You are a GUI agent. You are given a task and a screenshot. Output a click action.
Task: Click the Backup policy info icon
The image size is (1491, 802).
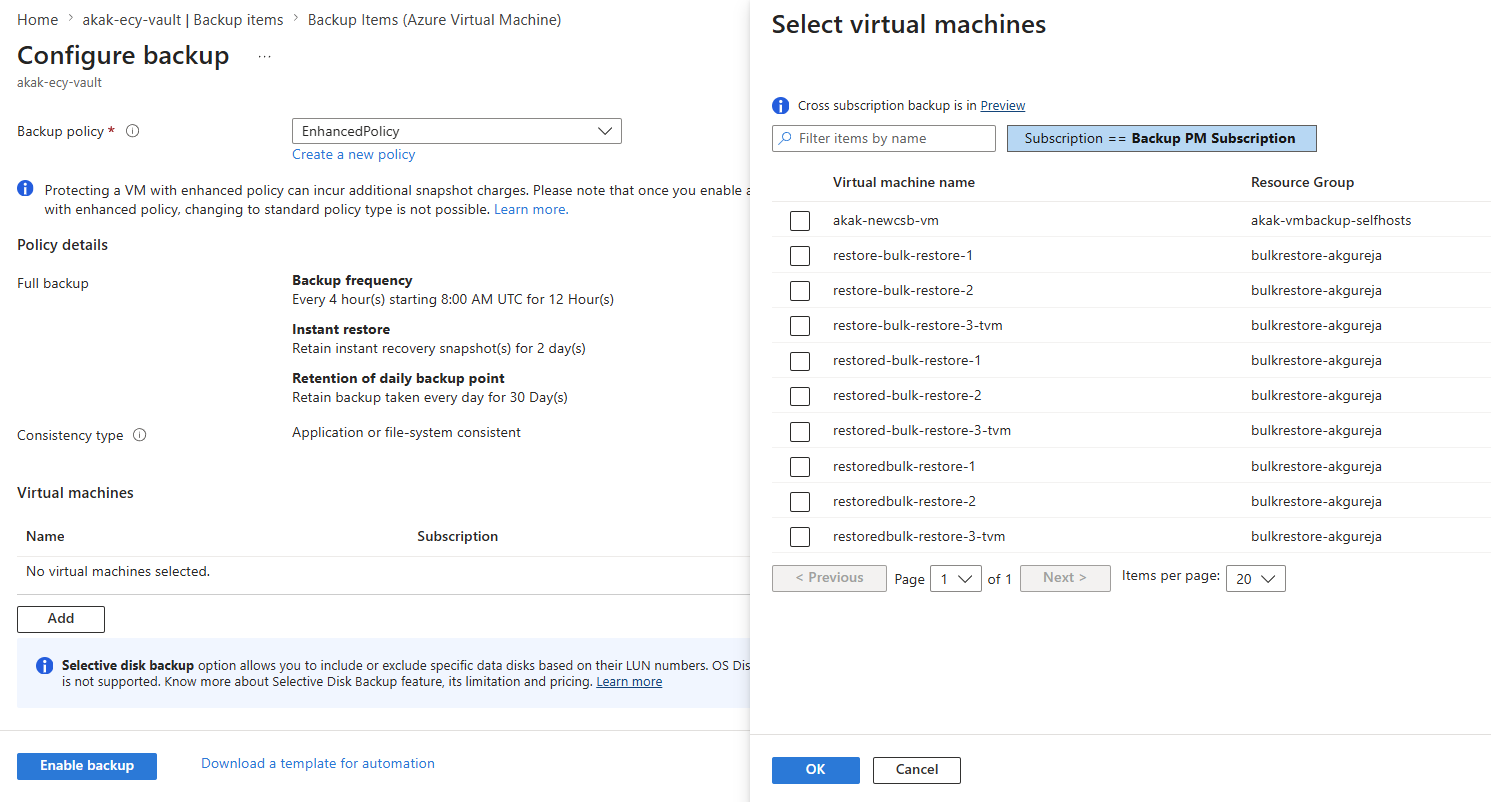click(x=133, y=131)
